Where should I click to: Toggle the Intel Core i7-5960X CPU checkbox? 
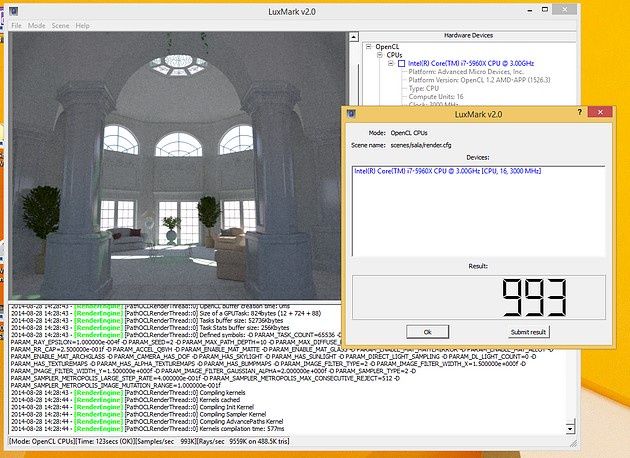(x=401, y=63)
